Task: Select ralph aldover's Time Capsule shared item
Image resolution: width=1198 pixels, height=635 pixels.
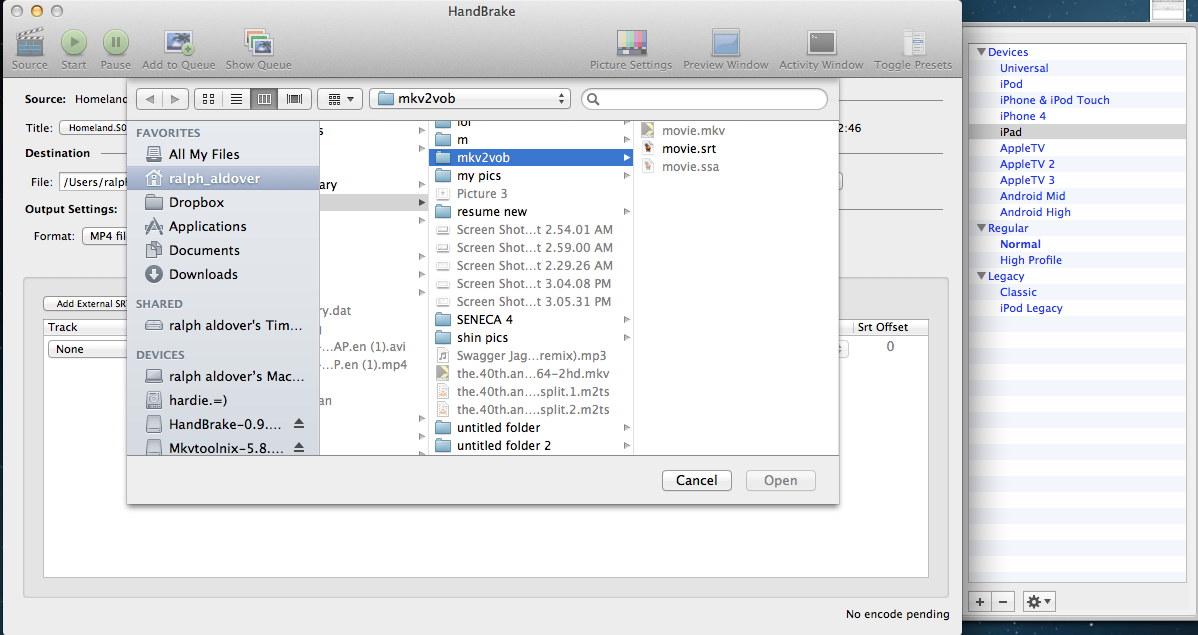Action: coord(223,326)
